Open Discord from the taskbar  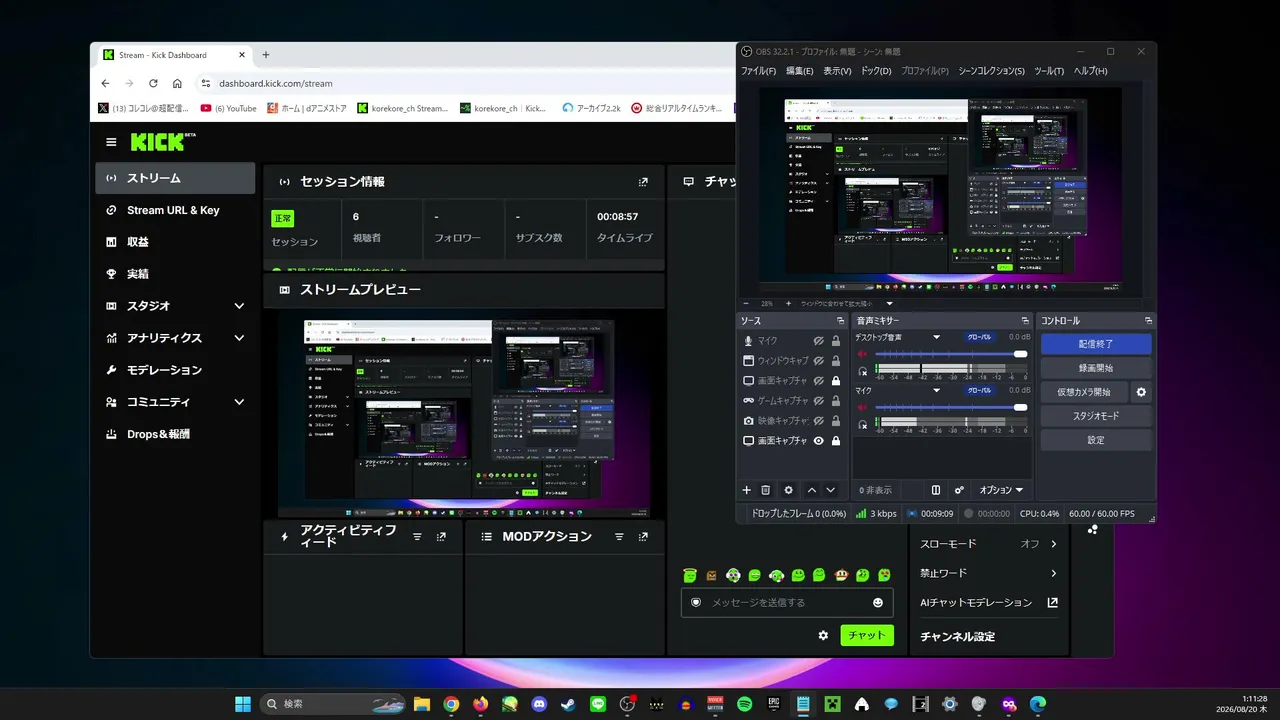[539, 704]
